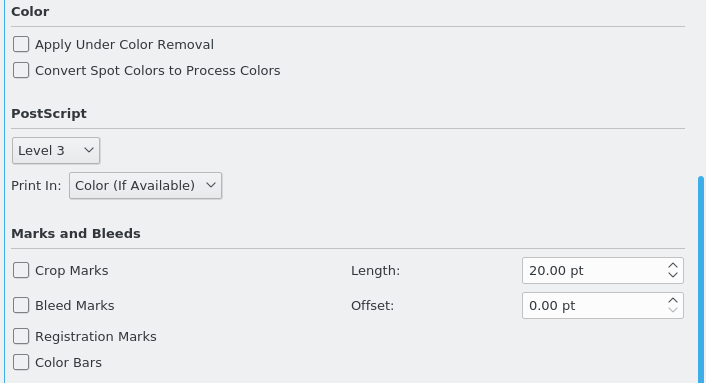Image resolution: width=706 pixels, height=383 pixels.
Task: Click the blue vertical scrollbar handle
Action: click(701, 279)
